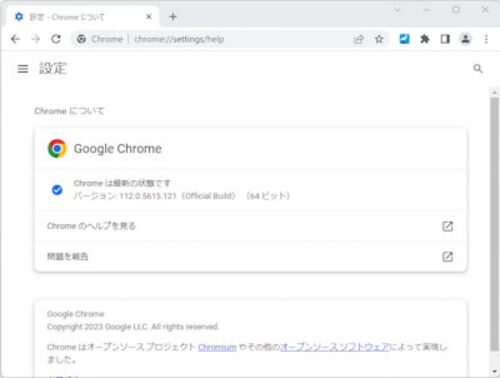
Task: Go back using the browser back arrow
Action: (15, 39)
